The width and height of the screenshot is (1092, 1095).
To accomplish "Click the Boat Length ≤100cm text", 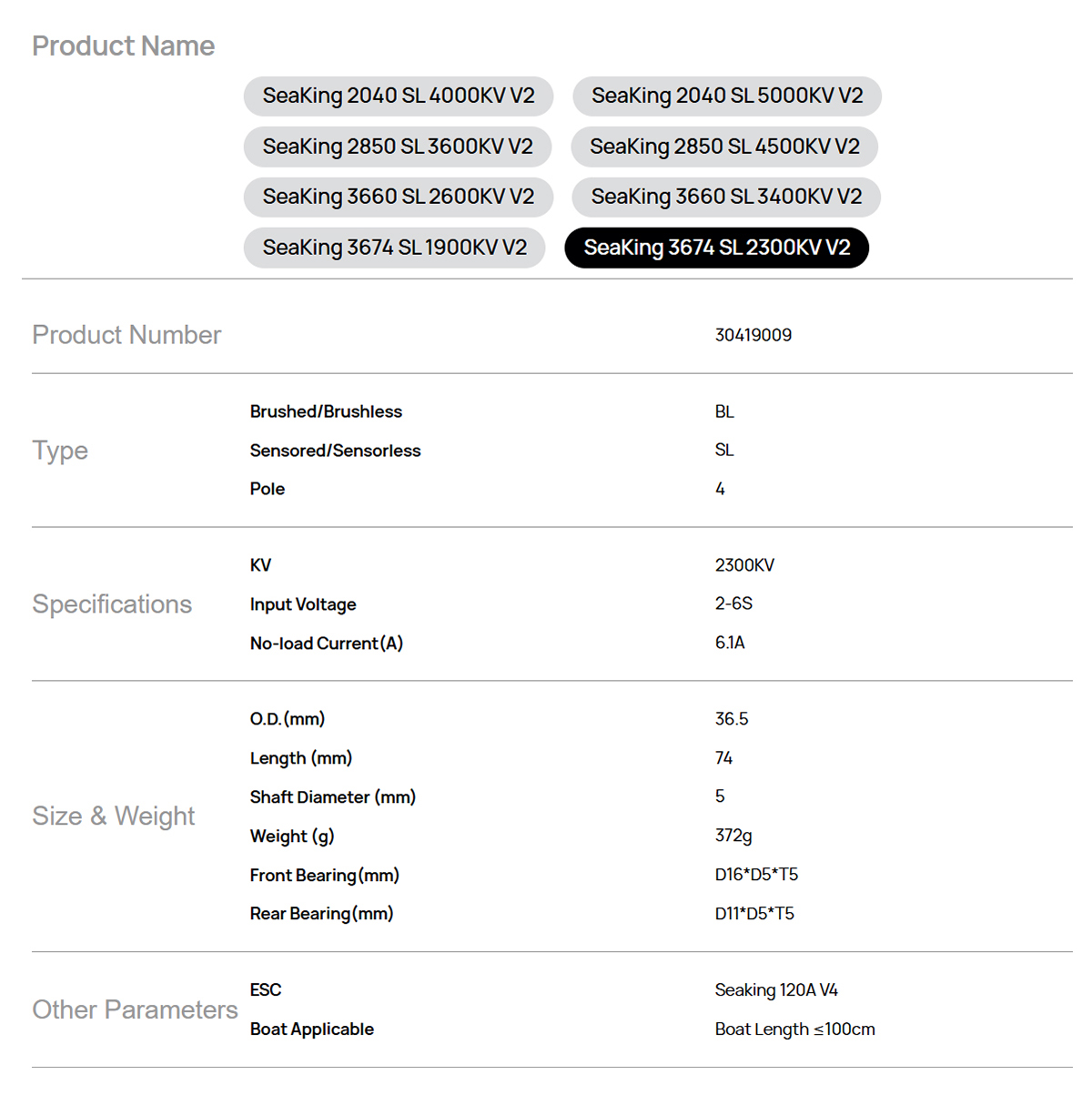I will (x=795, y=1029).
